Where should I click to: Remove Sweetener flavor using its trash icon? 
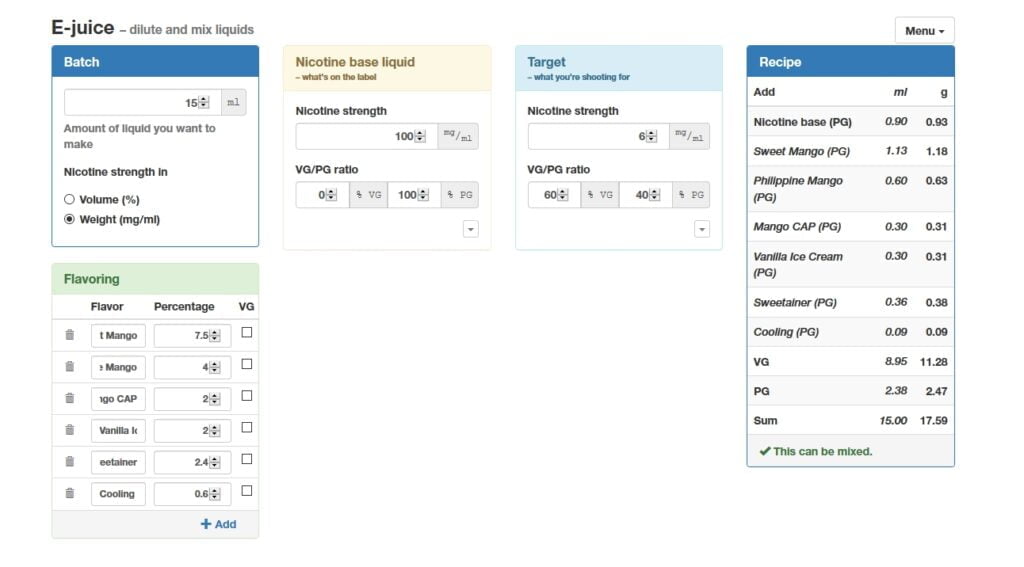70,461
